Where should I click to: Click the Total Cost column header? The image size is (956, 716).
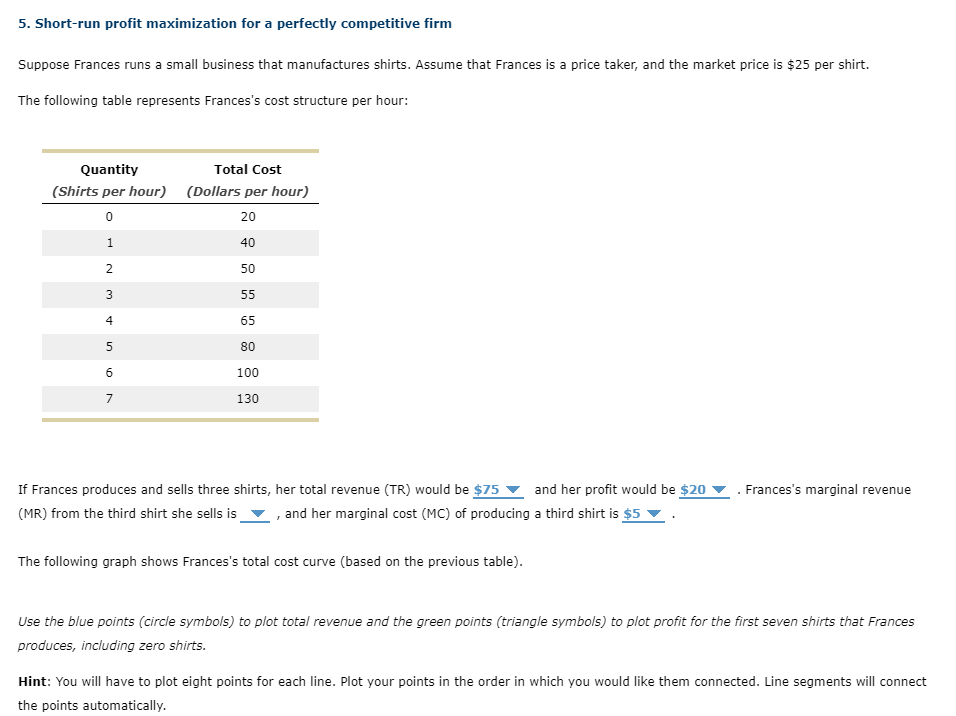[x=247, y=169]
